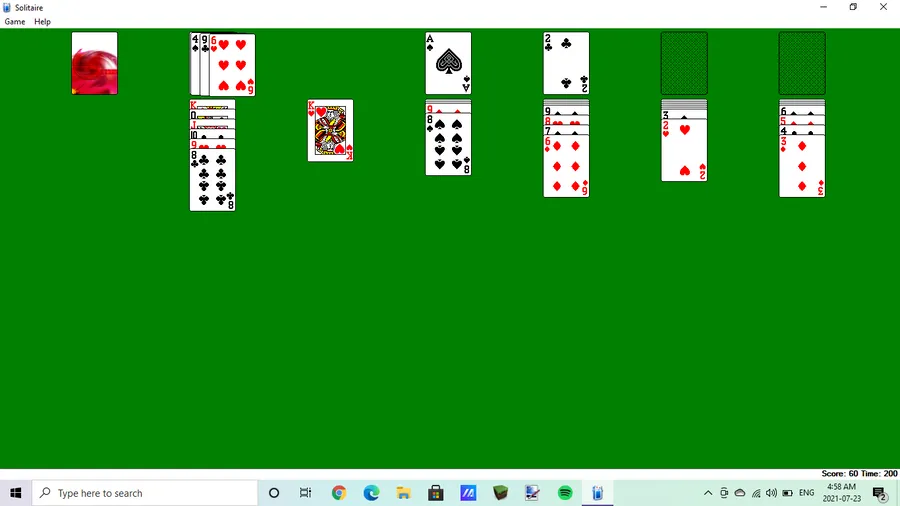Open Microsoft Store from the taskbar

(436, 493)
